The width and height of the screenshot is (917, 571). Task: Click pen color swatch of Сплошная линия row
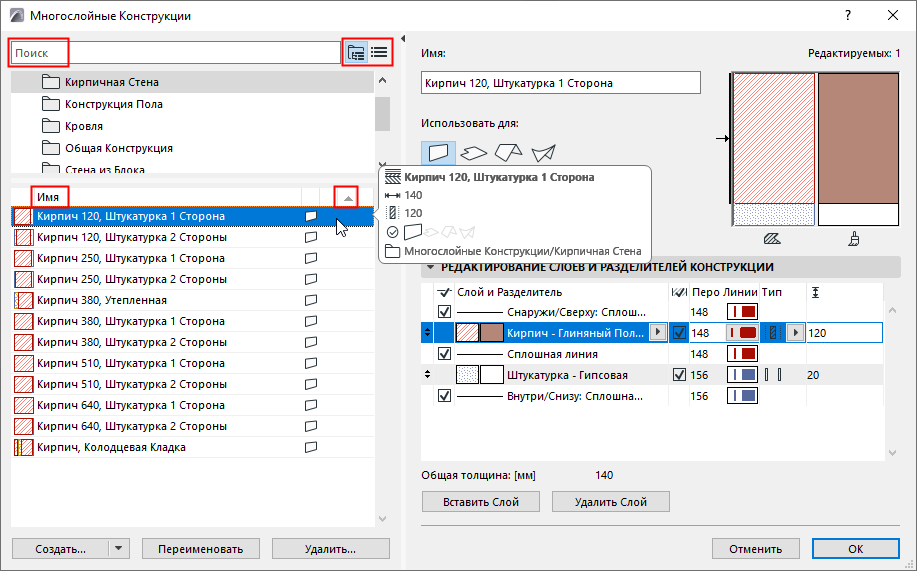(x=742, y=354)
